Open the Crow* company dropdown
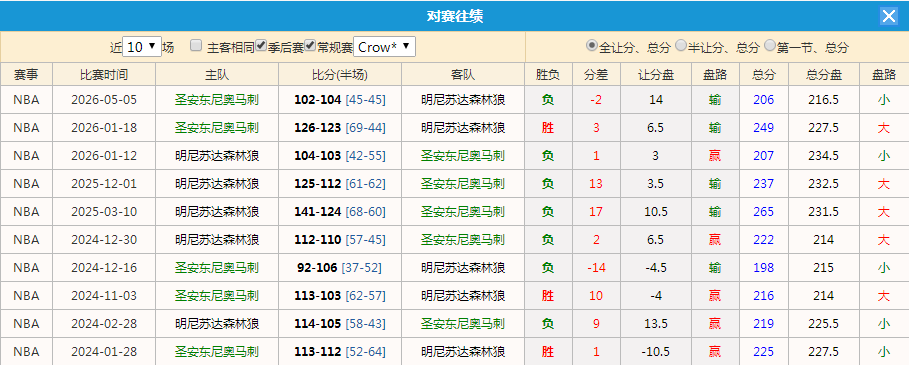This screenshot has height=365, width=909. point(384,47)
